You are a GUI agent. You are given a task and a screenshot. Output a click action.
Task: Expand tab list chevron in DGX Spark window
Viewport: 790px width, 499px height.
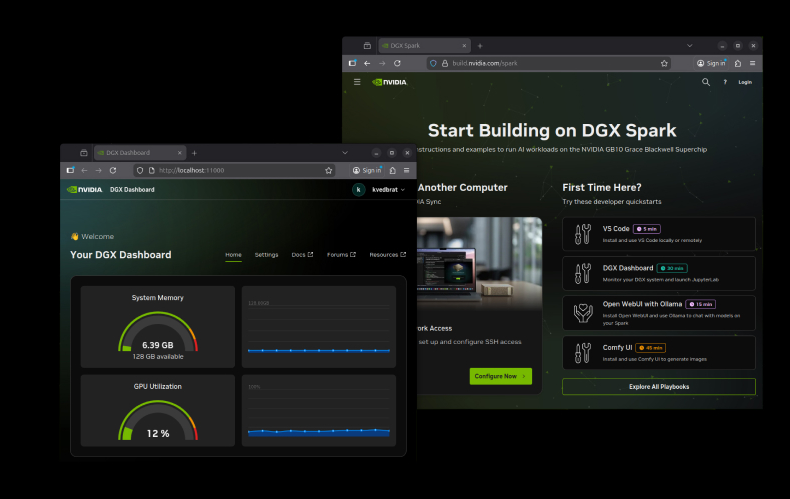(690, 45)
